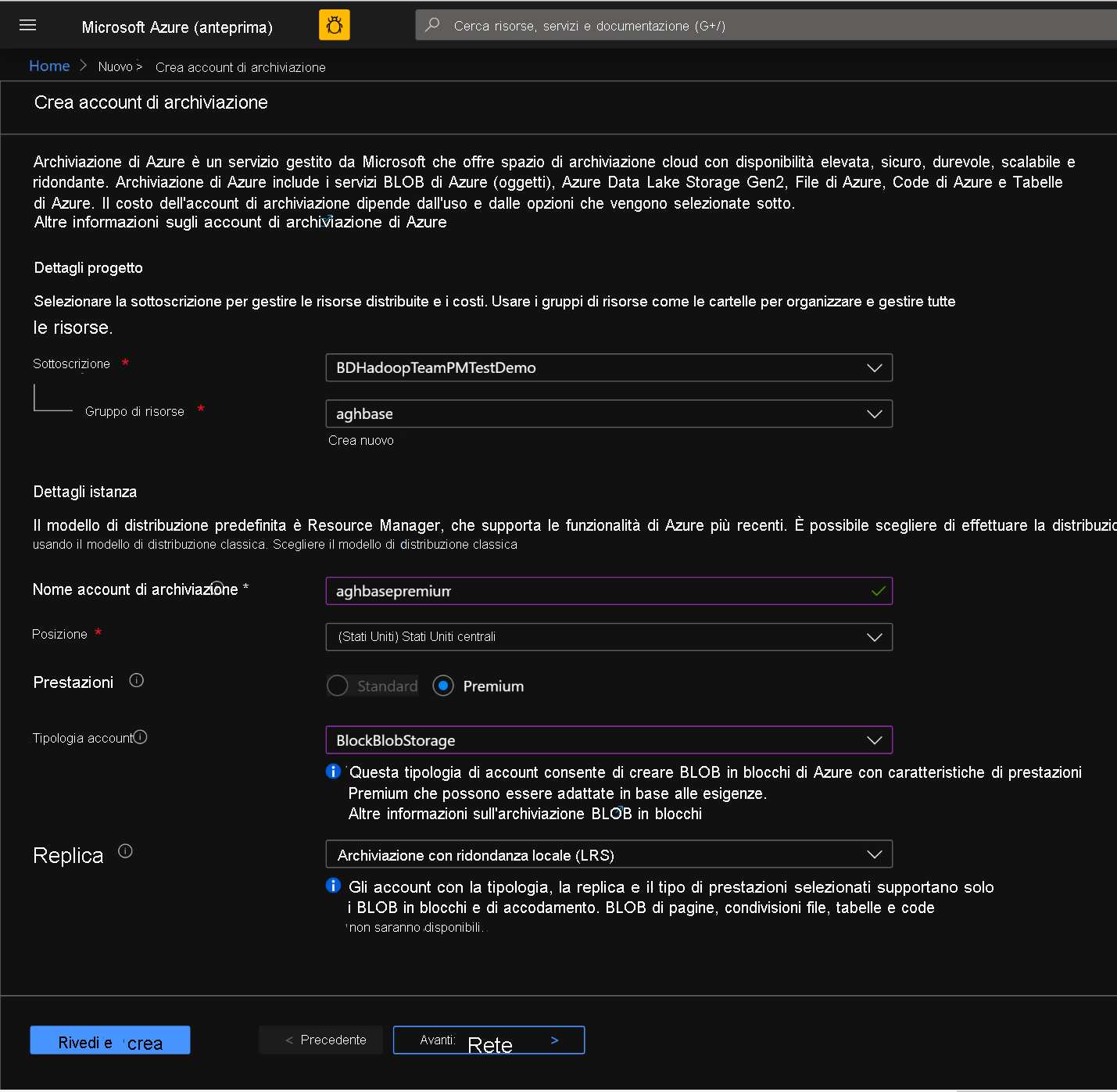Screen dimensions: 1117x1092
Task: Show info tooltip for Tipologia account
Action: tap(141, 737)
